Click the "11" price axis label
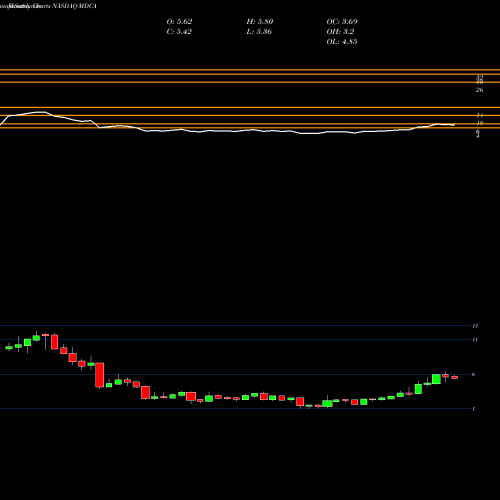500x500 pixels. point(475,339)
